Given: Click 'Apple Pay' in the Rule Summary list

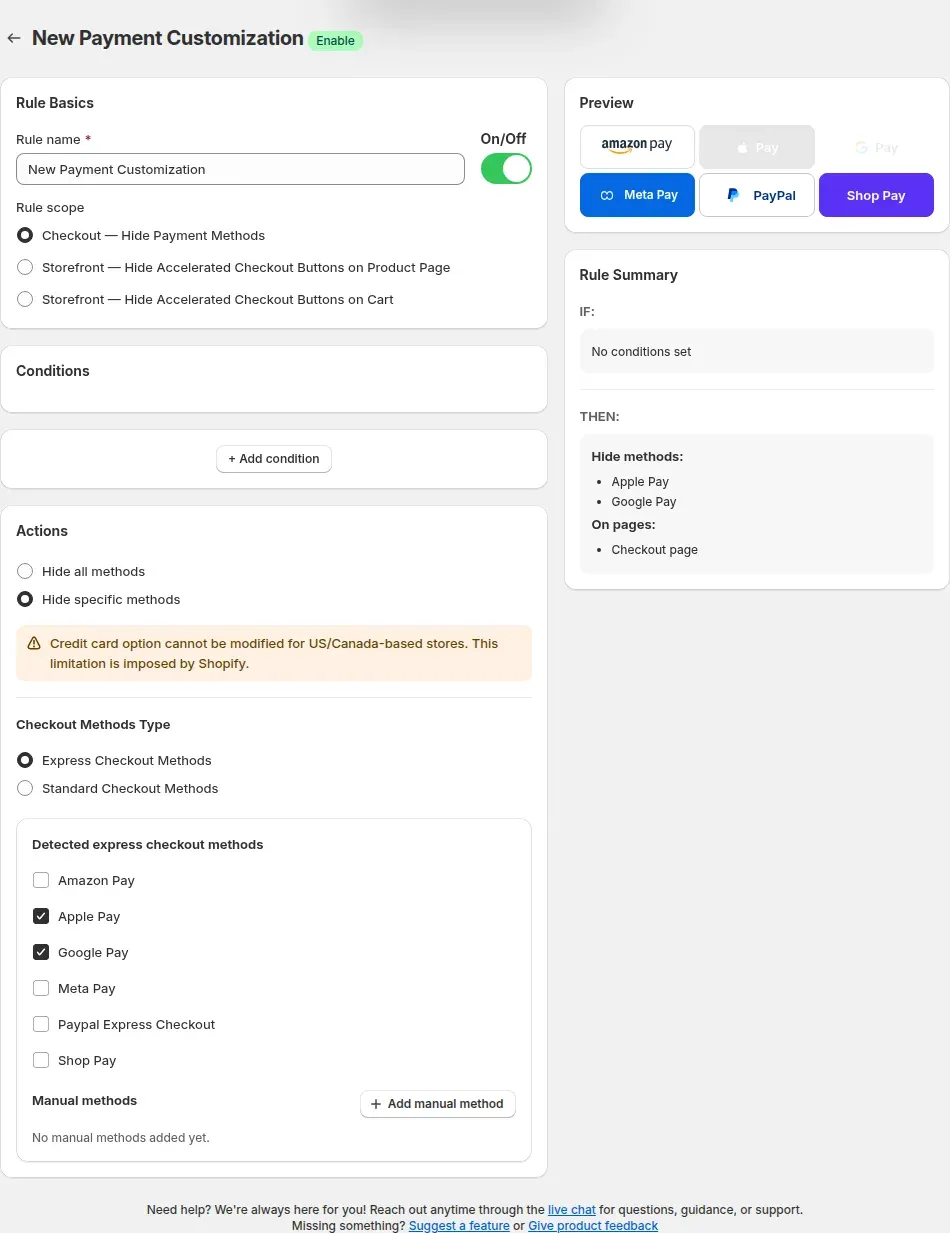Looking at the screenshot, I should (640, 482).
